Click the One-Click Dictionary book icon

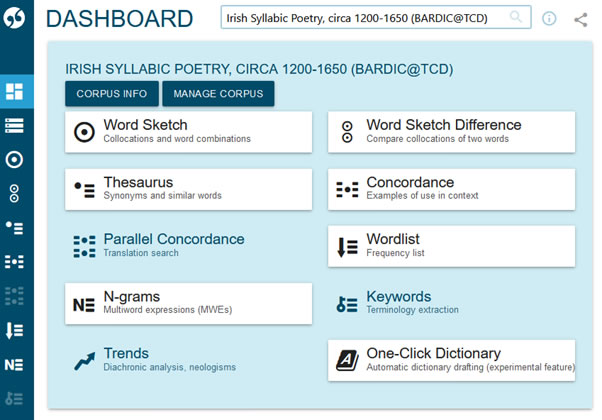point(347,360)
